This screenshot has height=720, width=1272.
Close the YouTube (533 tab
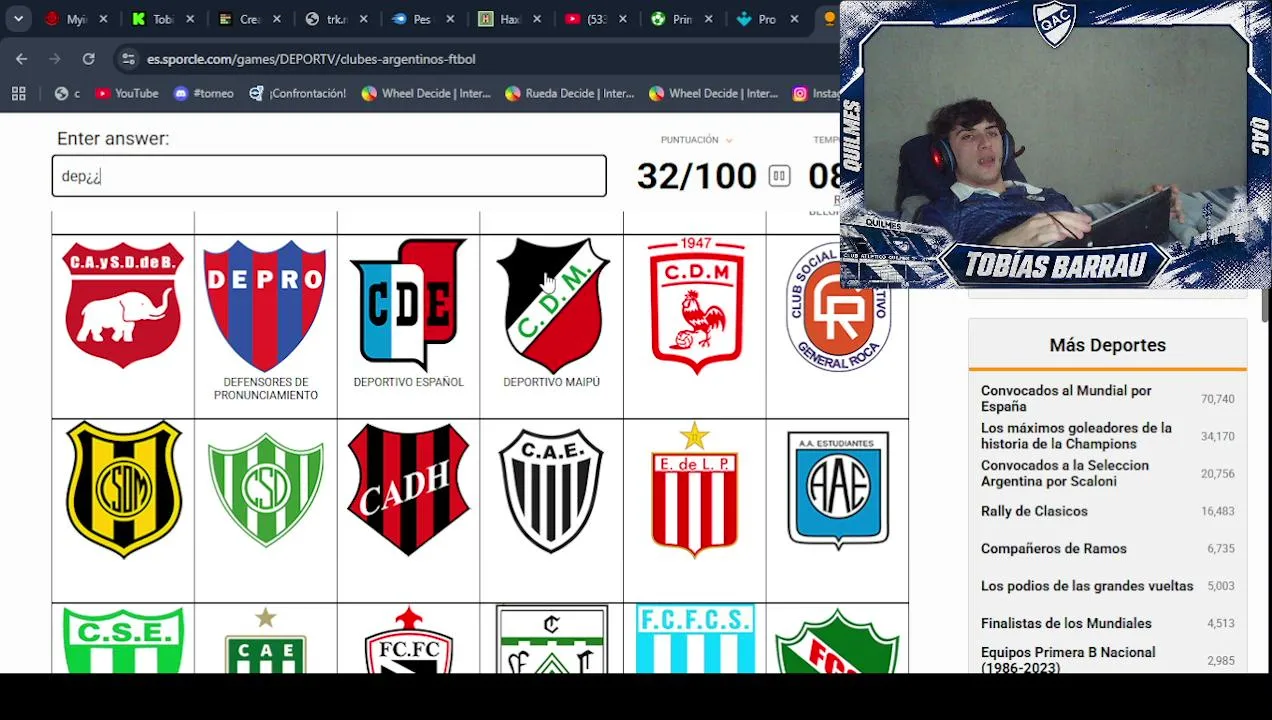pos(624,19)
